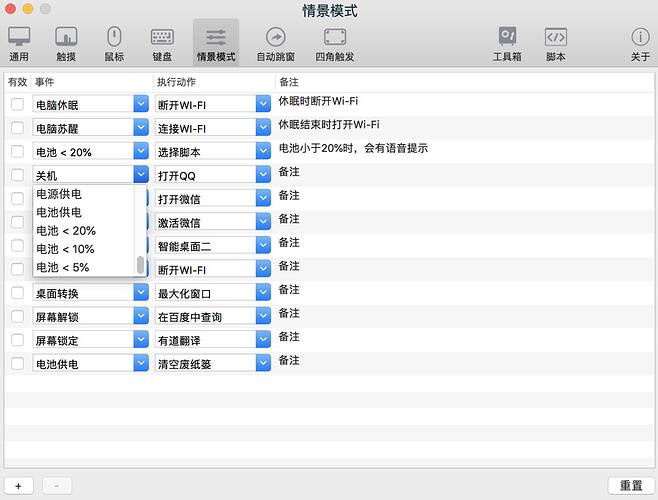Add a new rule with plus button
Viewport: 658px width, 500px height.
coord(19,486)
